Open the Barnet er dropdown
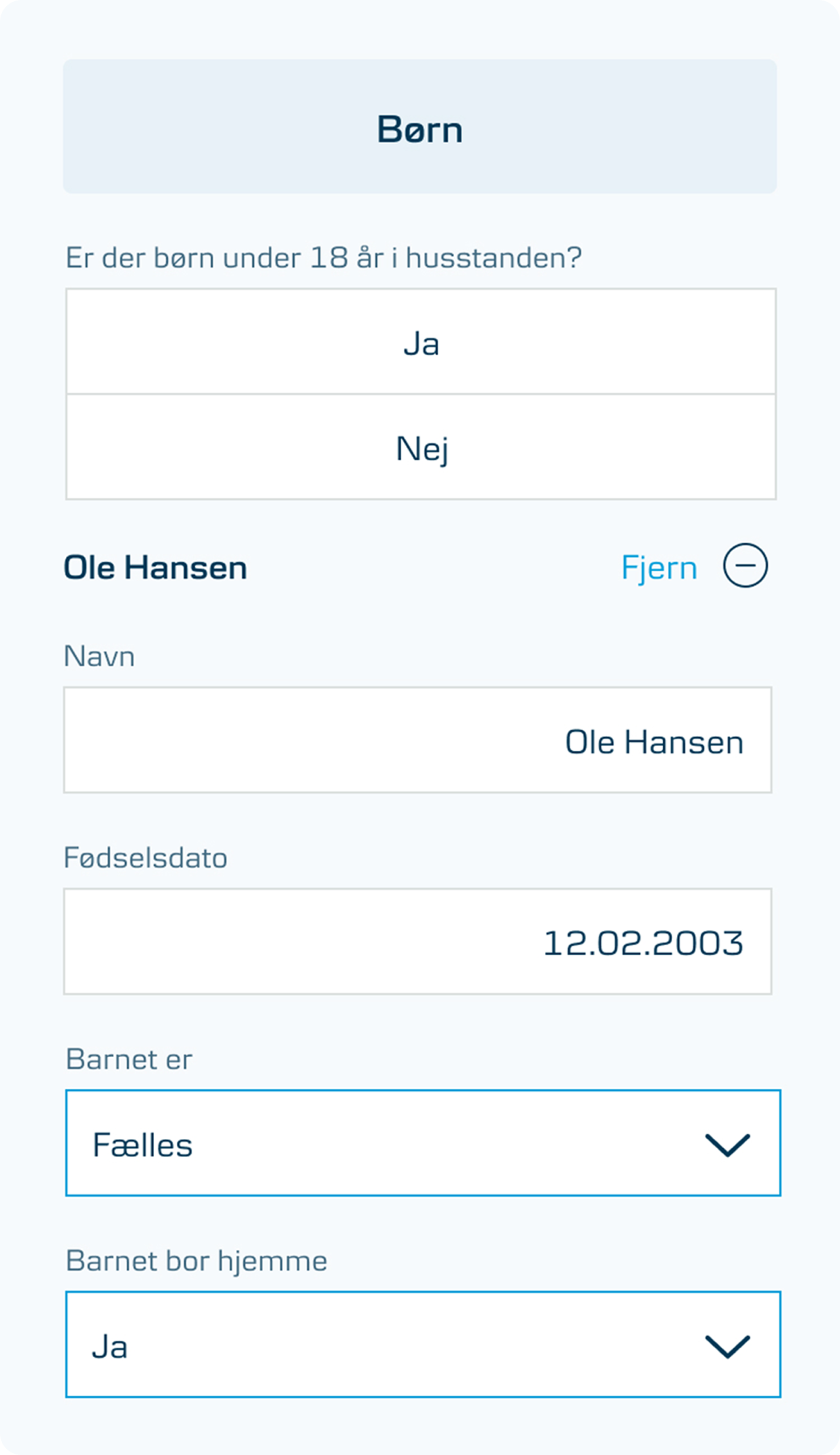 [404, 1143]
